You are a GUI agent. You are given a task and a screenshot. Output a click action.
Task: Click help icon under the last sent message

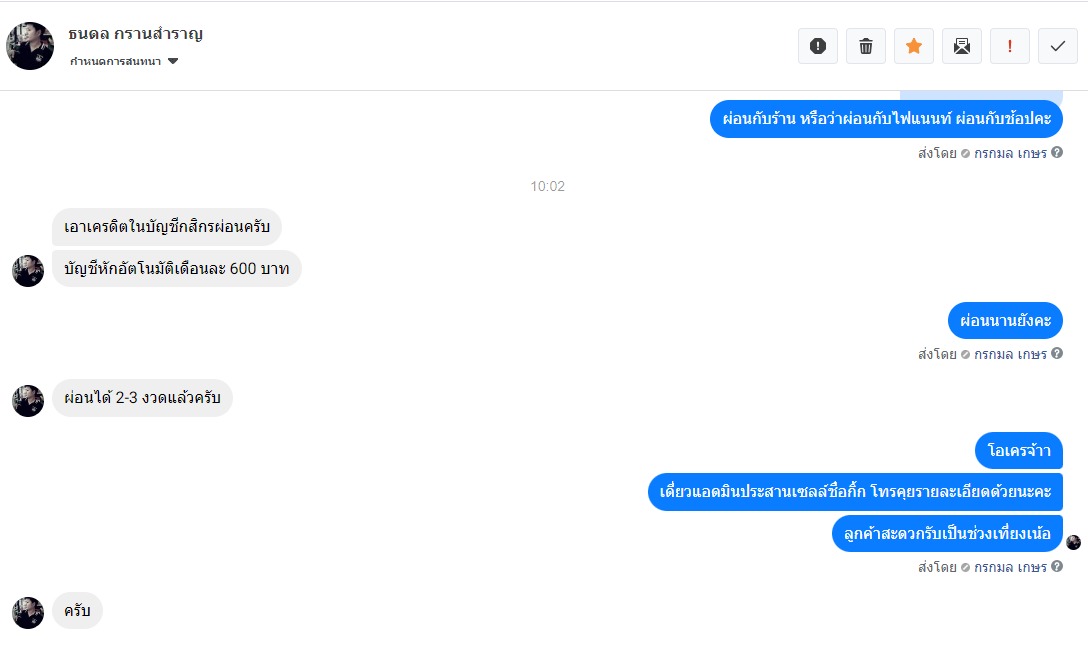click(1057, 567)
